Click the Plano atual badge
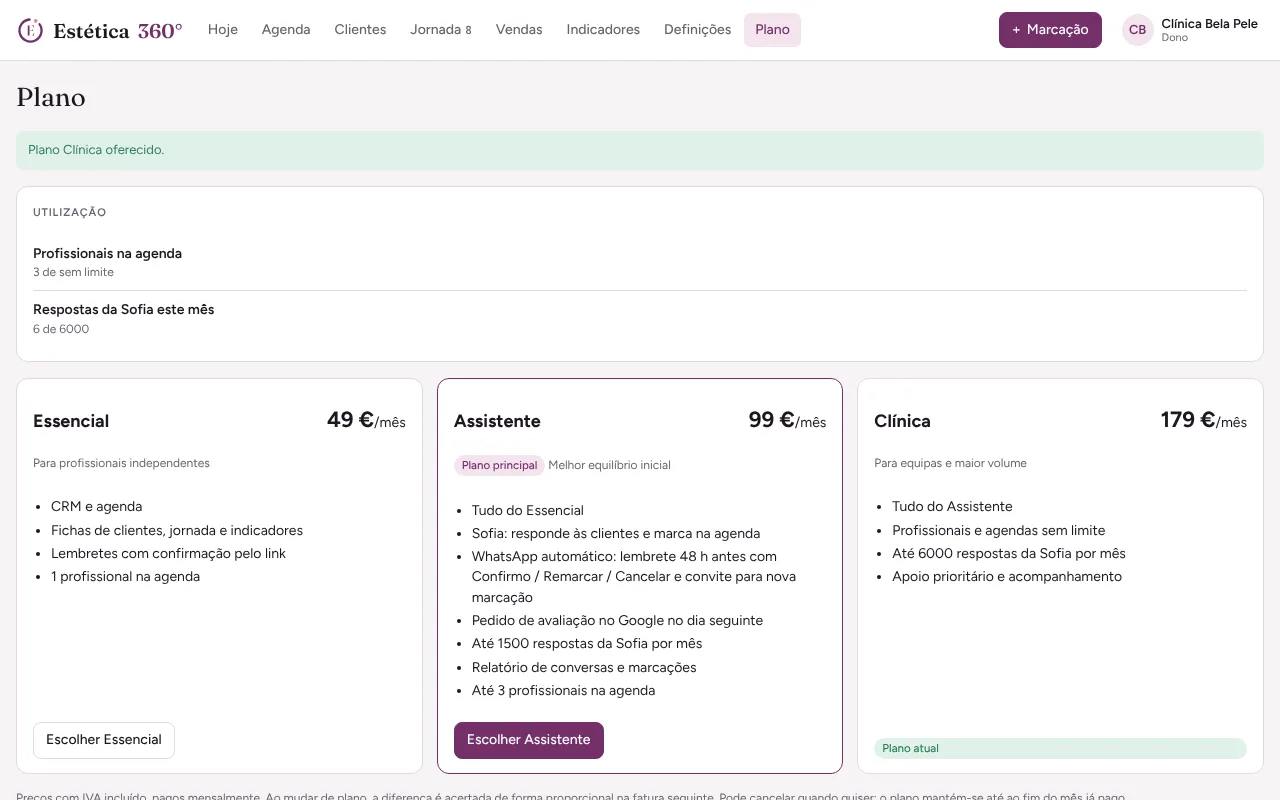1280x800 pixels. (x=1060, y=748)
